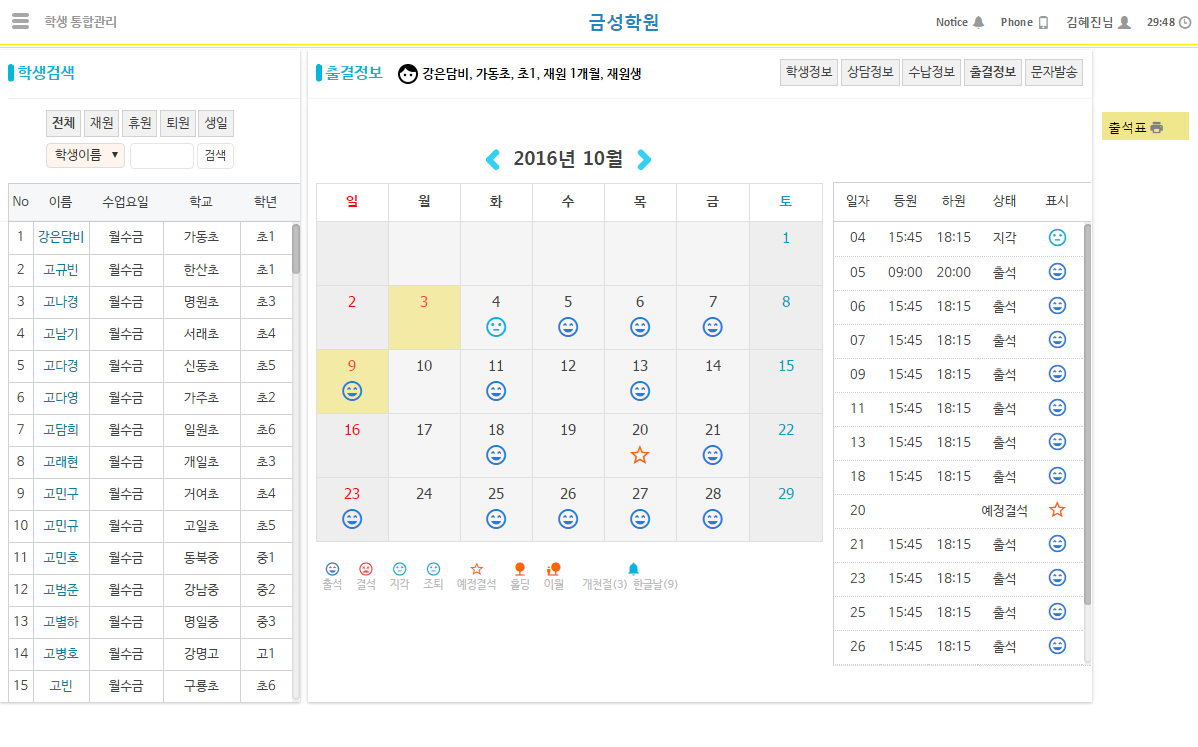Click 학생 통합관리 header text
The image size is (1198, 747).
[x=80, y=22]
